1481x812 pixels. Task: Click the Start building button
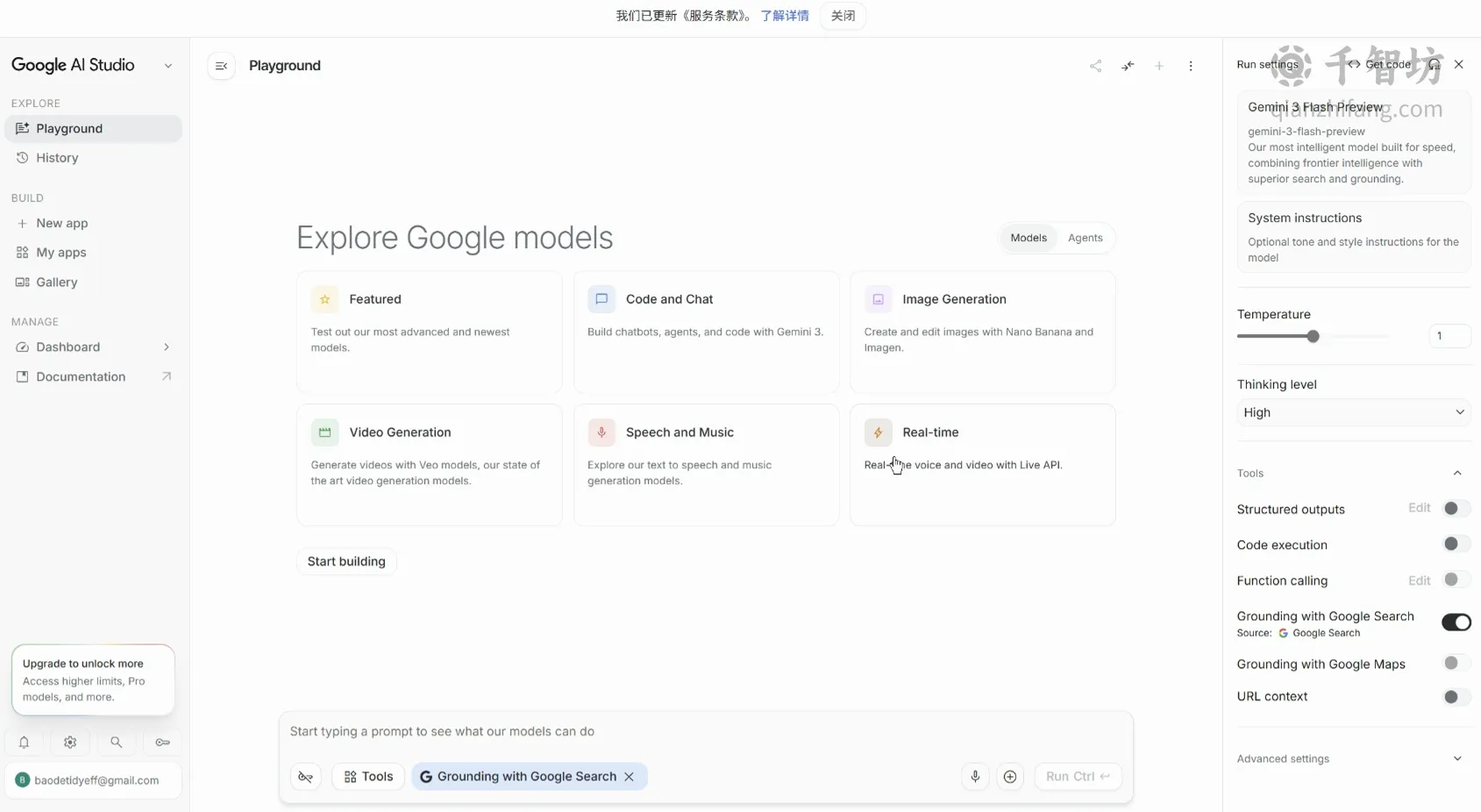coord(346,561)
